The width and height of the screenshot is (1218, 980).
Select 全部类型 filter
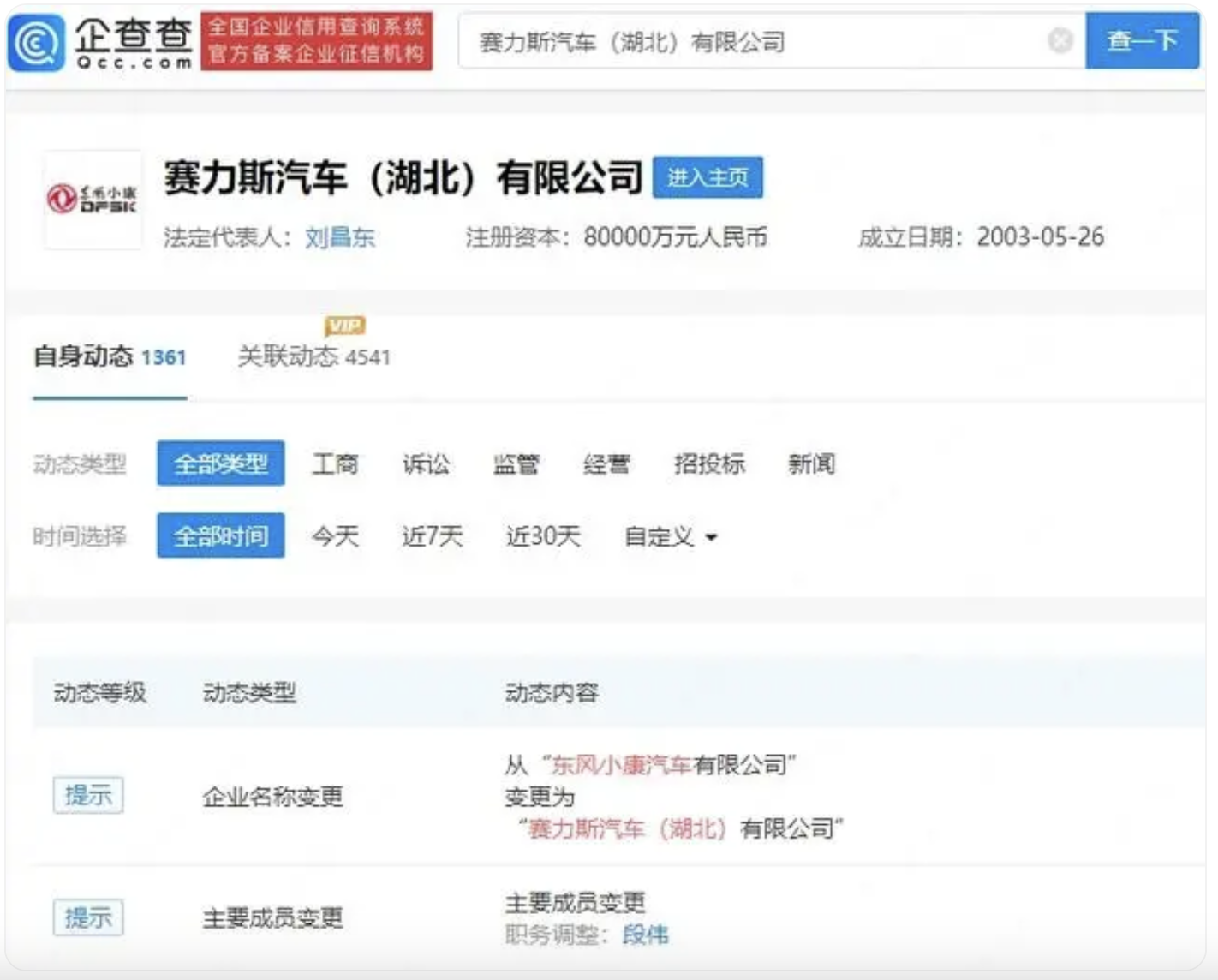[221, 463]
